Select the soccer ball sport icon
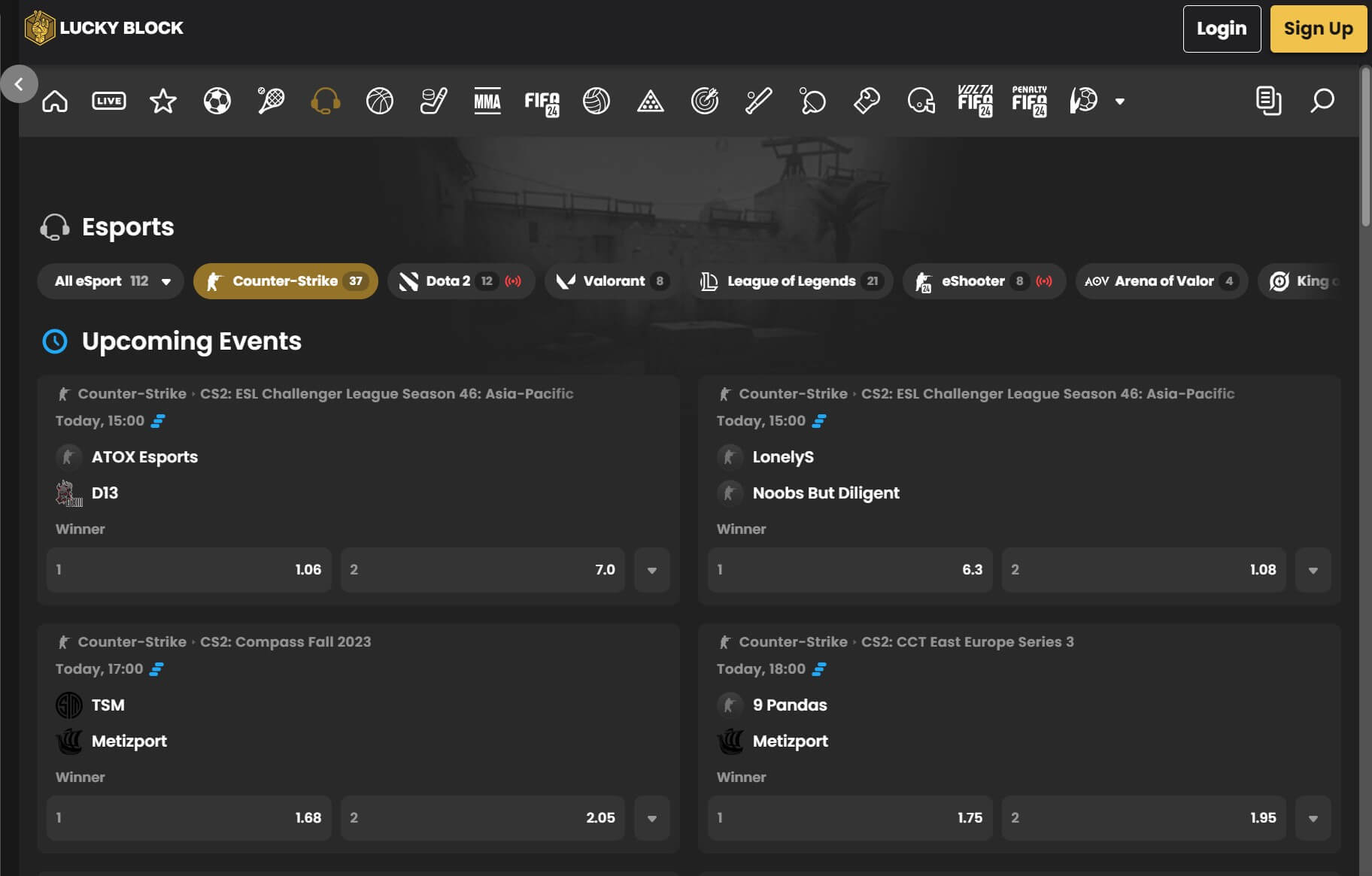1372x876 pixels. [217, 101]
